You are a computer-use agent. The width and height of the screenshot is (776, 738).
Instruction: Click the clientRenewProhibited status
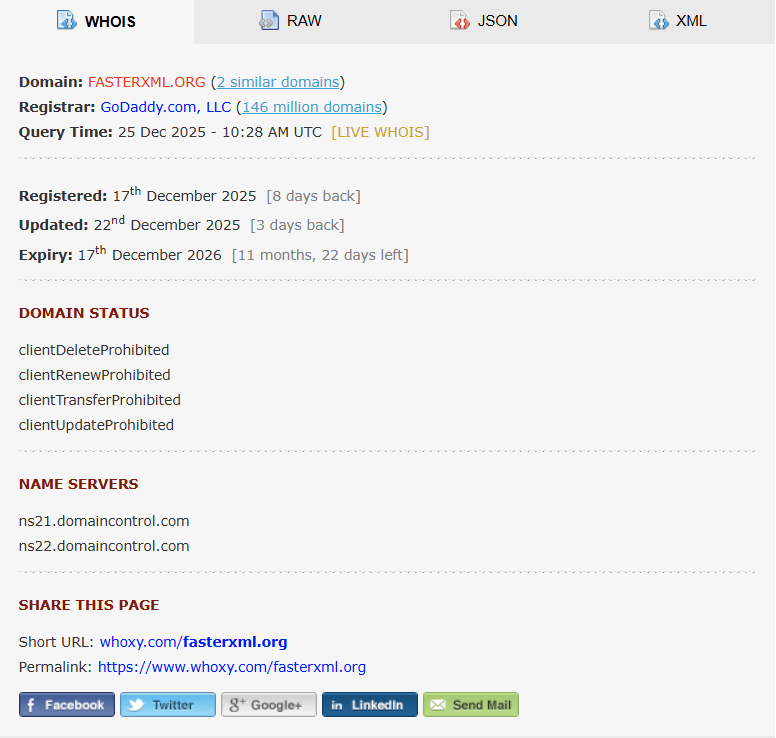coord(95,375)
